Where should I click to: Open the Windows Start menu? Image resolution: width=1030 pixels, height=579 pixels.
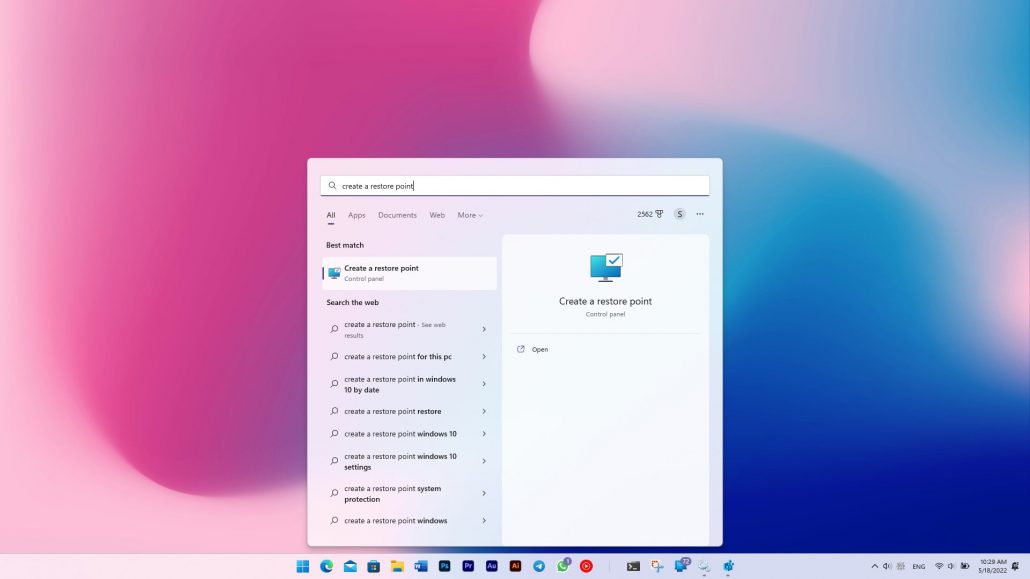pos(303,566)
